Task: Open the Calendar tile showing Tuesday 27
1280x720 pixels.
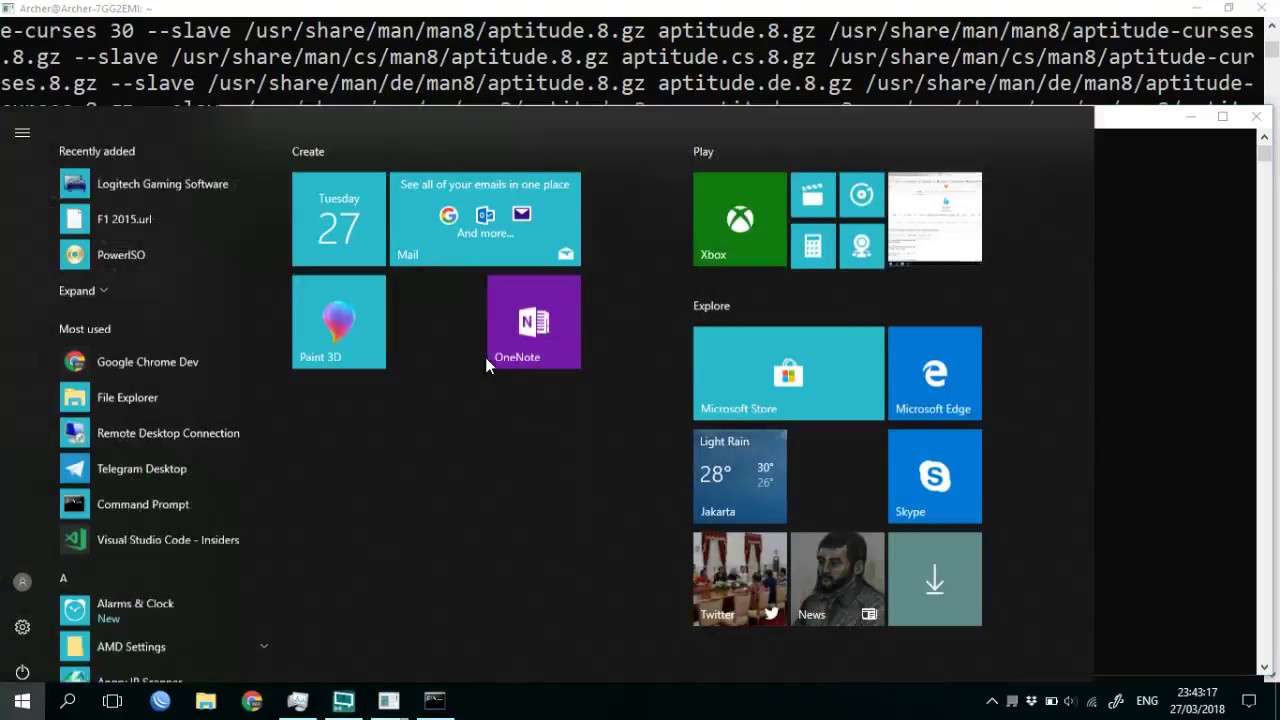Action: point(339,219)
